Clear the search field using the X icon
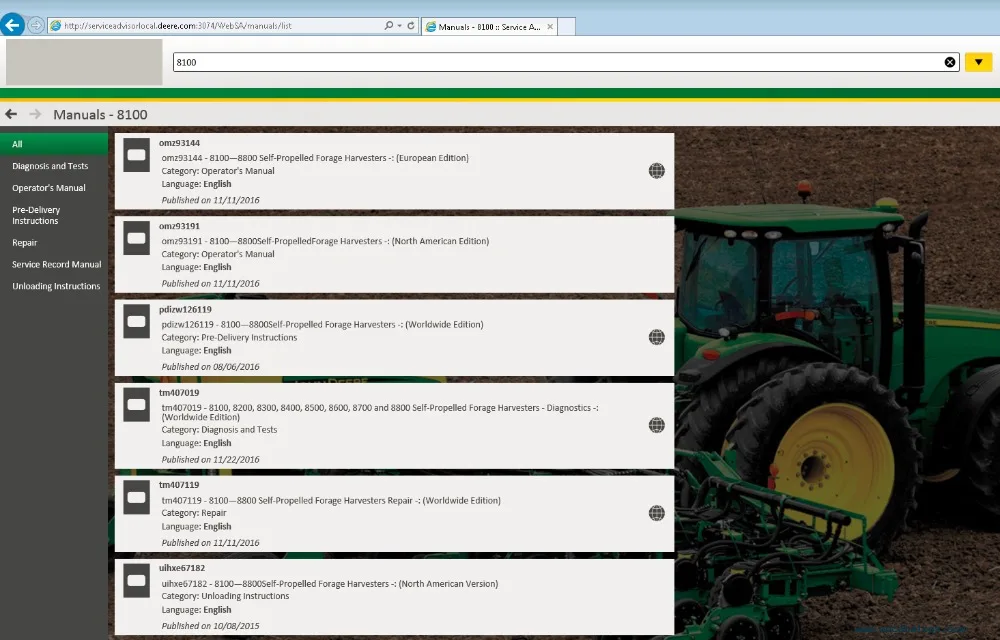The height and width of the screenshot is (640, 1000). pyautogui.click(x=949, y=61)
